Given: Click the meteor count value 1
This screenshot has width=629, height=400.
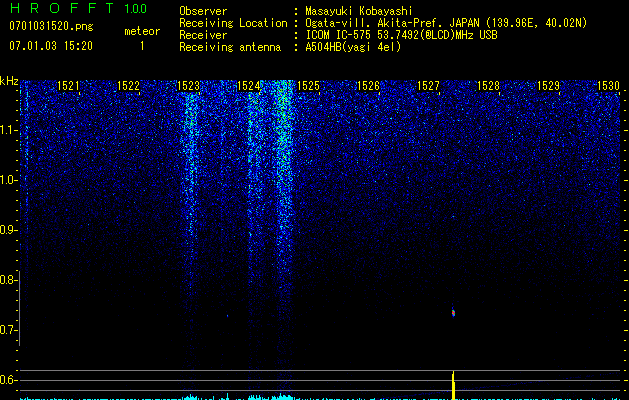Looking at the screenshot, I should click(x=142, y=46).
